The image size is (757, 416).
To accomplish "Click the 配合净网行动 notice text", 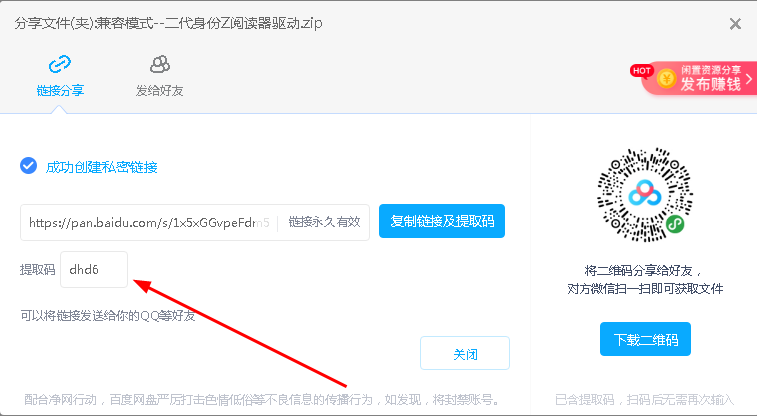I will click(x=264, y=400).
